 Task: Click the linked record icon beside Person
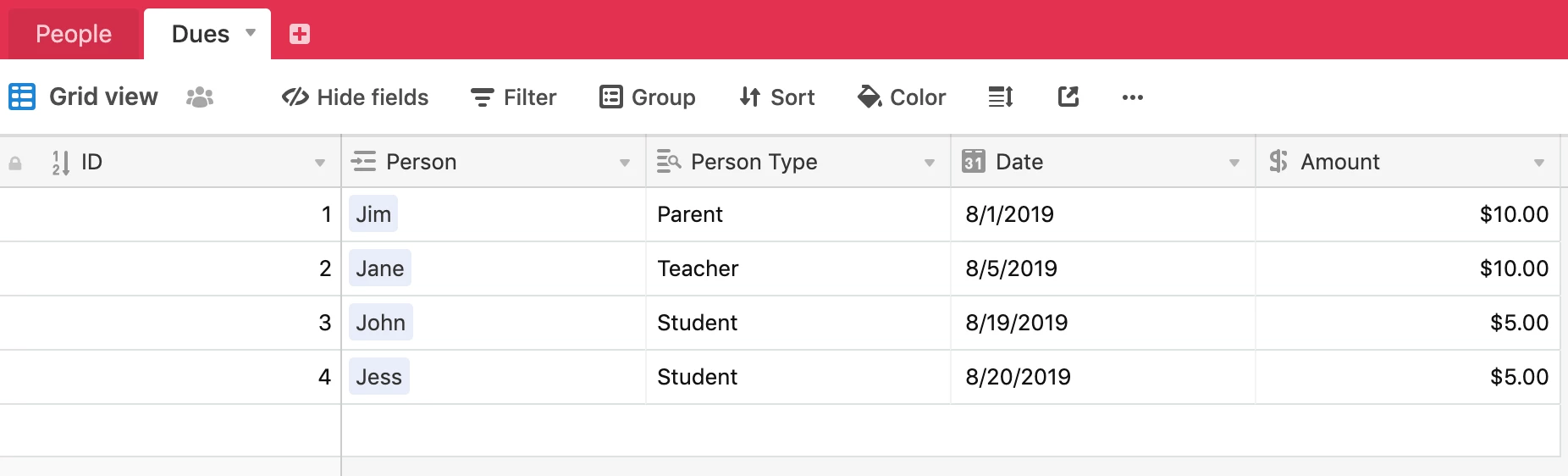click(364, 161)
